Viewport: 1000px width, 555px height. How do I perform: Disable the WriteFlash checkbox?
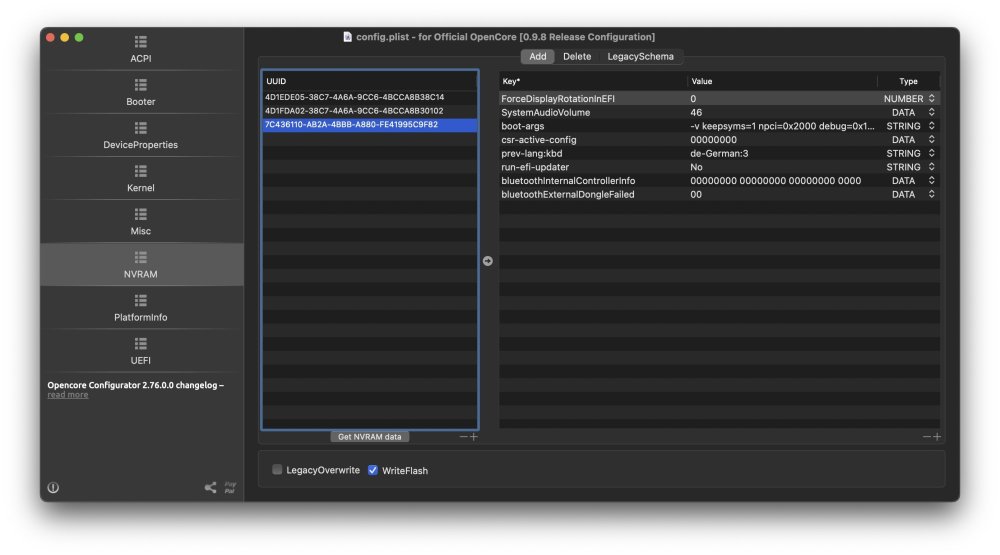click(372, 470)
